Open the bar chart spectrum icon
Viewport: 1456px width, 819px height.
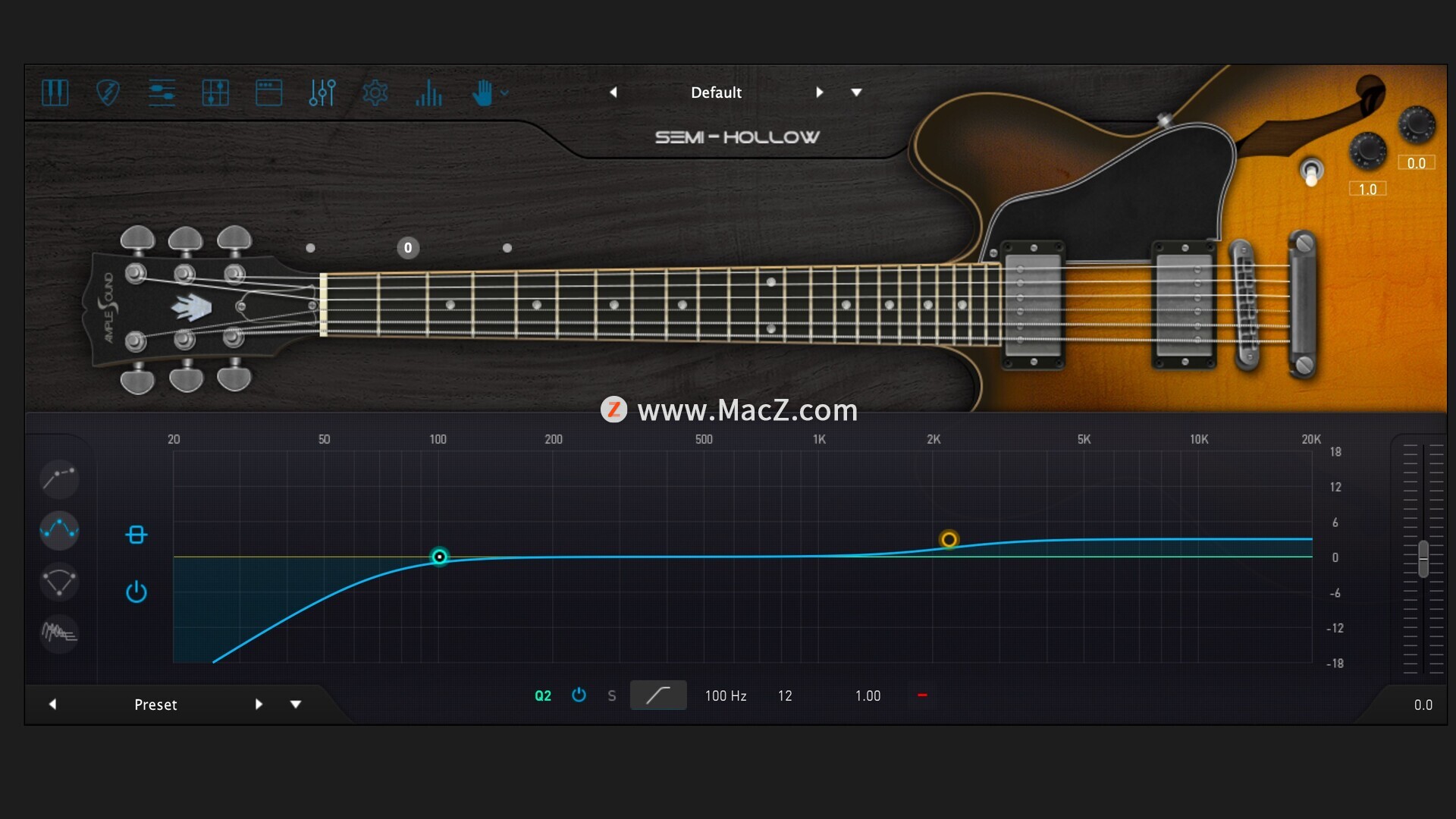[x=428, y=93]
